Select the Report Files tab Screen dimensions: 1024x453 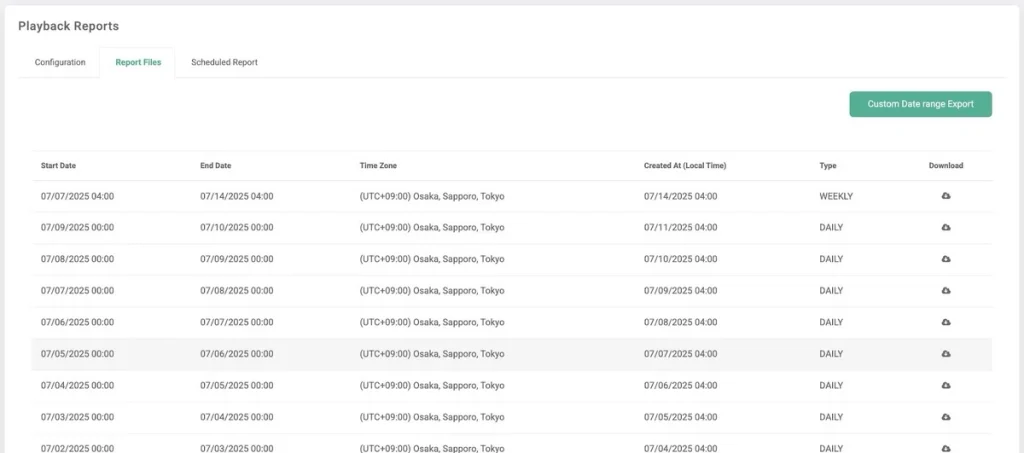pos(138,62)
